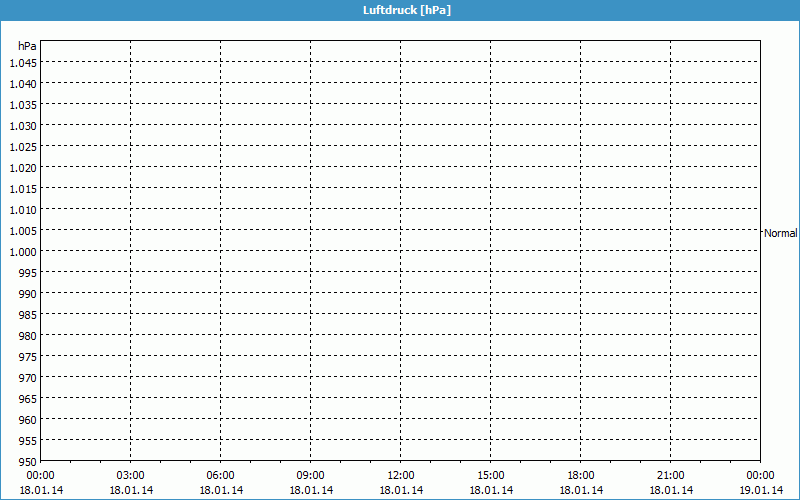Screen dimensions: 800x500
Task: Click the 955 value on the y-axis
Action: pyautogui.click(x=27, y=441)
